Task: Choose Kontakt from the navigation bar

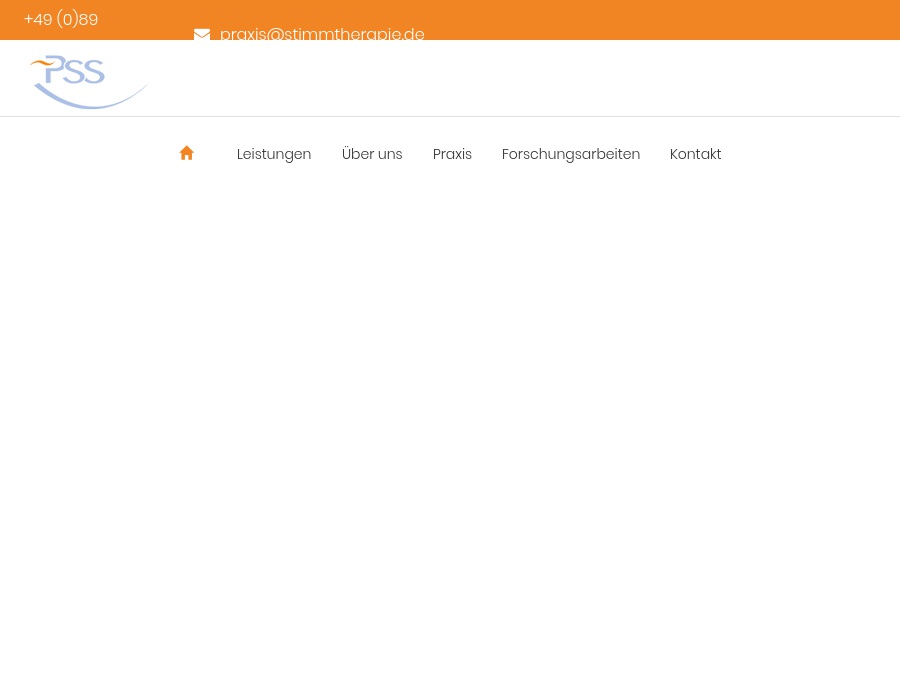Action: [x=695, y=154]
